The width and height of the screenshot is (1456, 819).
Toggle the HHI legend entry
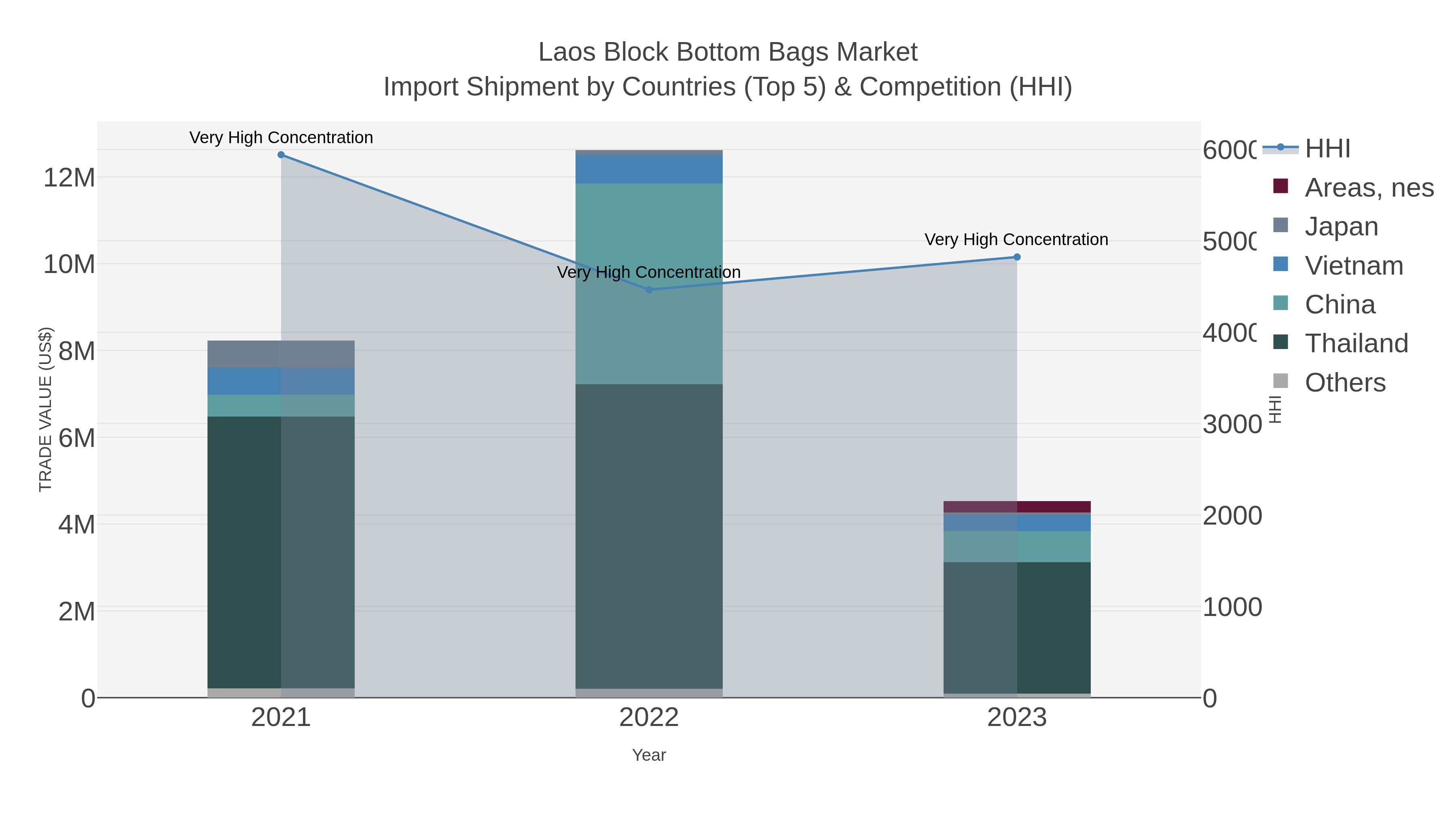tap(1306, 148)
